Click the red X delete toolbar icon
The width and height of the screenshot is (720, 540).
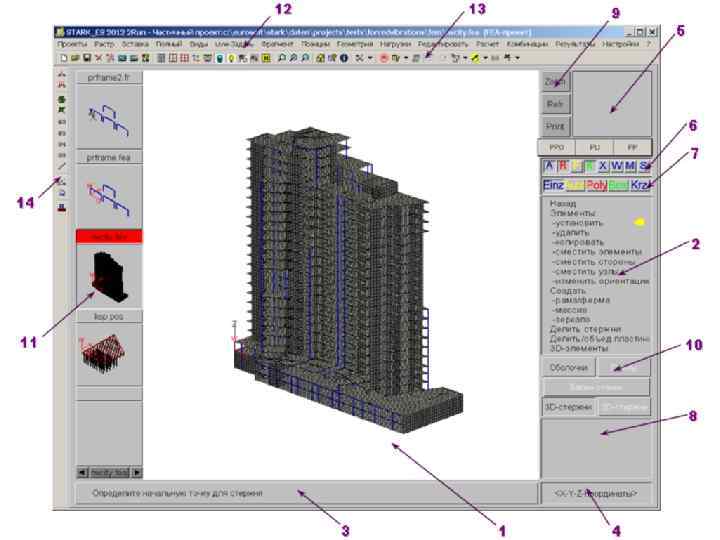click(98, 58)
